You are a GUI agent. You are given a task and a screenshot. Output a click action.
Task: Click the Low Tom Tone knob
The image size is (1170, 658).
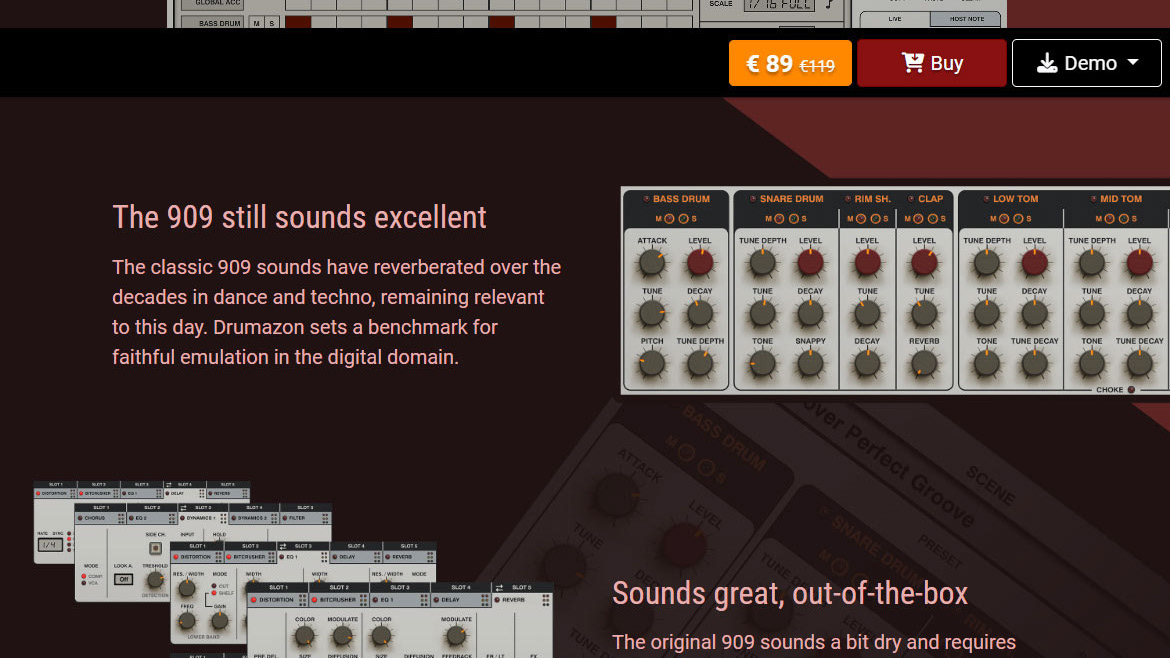click(986, 364)
